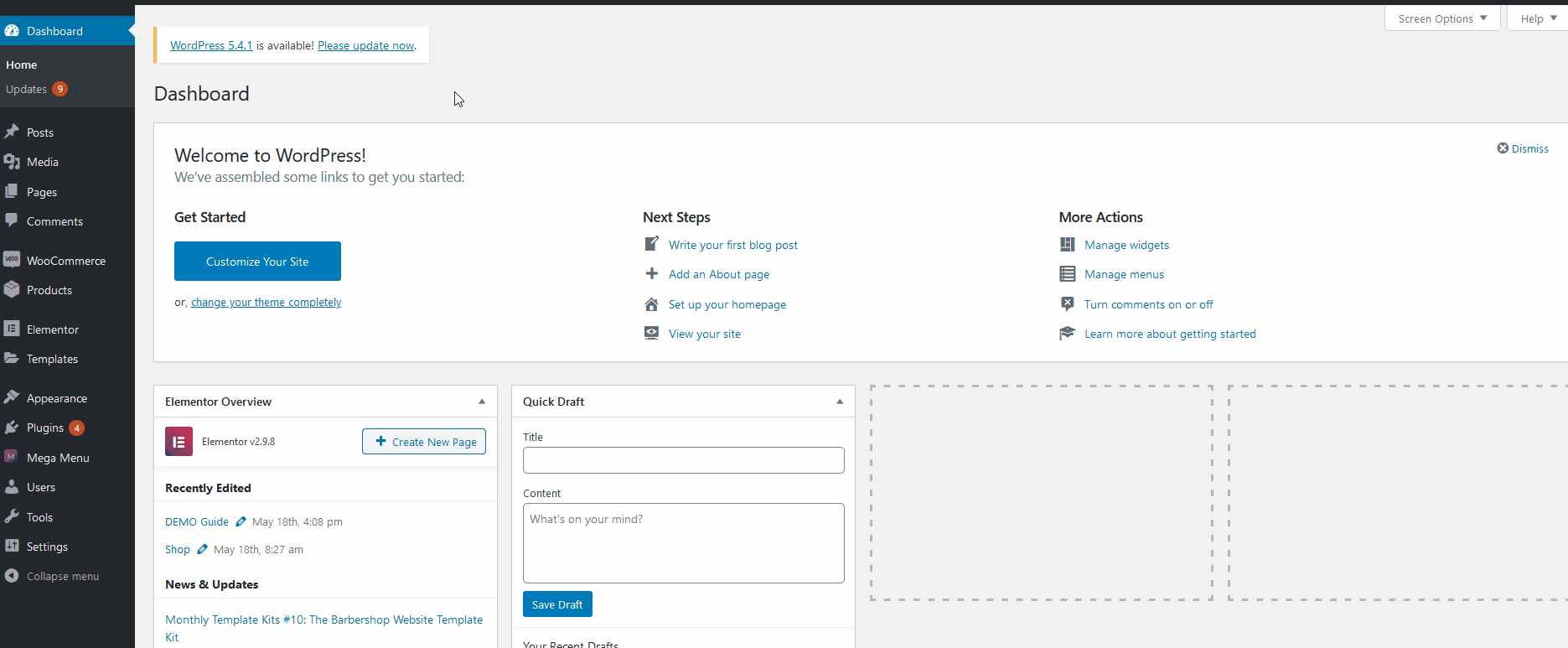Click Turn comments on or off link

pos(1149,304)
